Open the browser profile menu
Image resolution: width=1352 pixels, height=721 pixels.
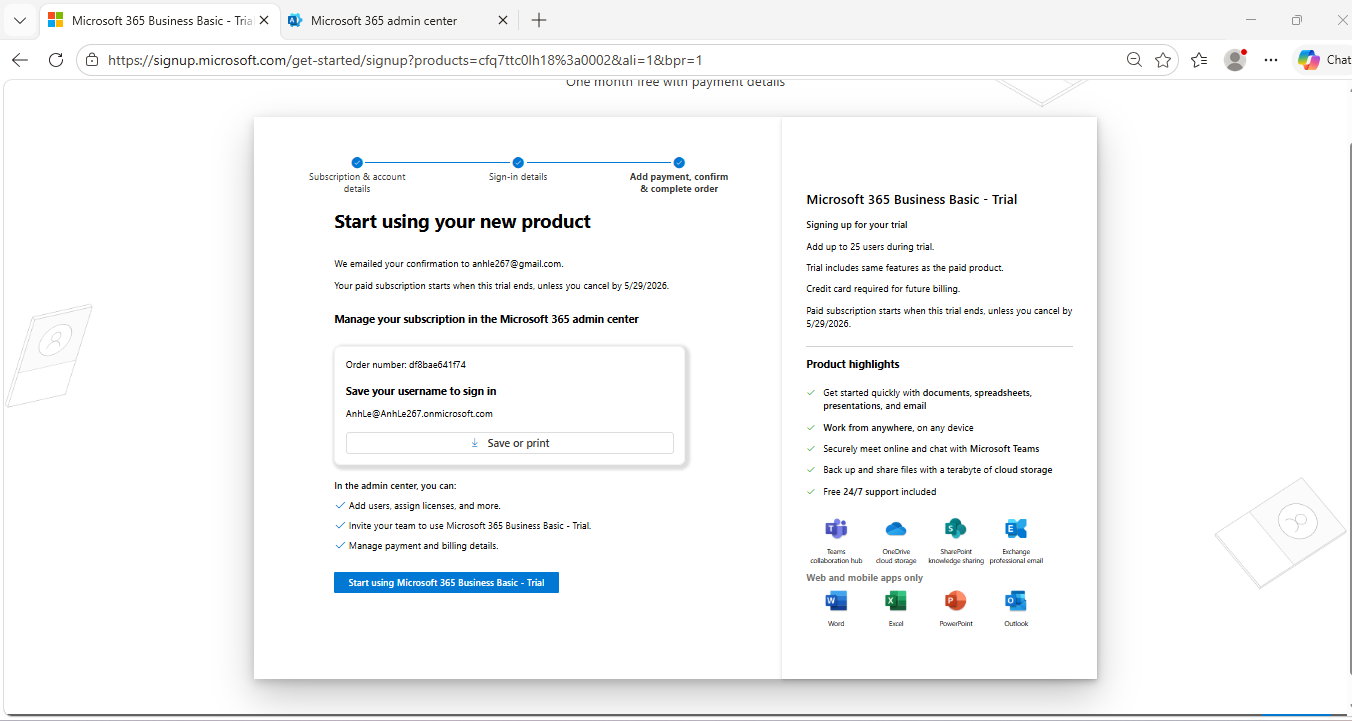click(1236, 60)
